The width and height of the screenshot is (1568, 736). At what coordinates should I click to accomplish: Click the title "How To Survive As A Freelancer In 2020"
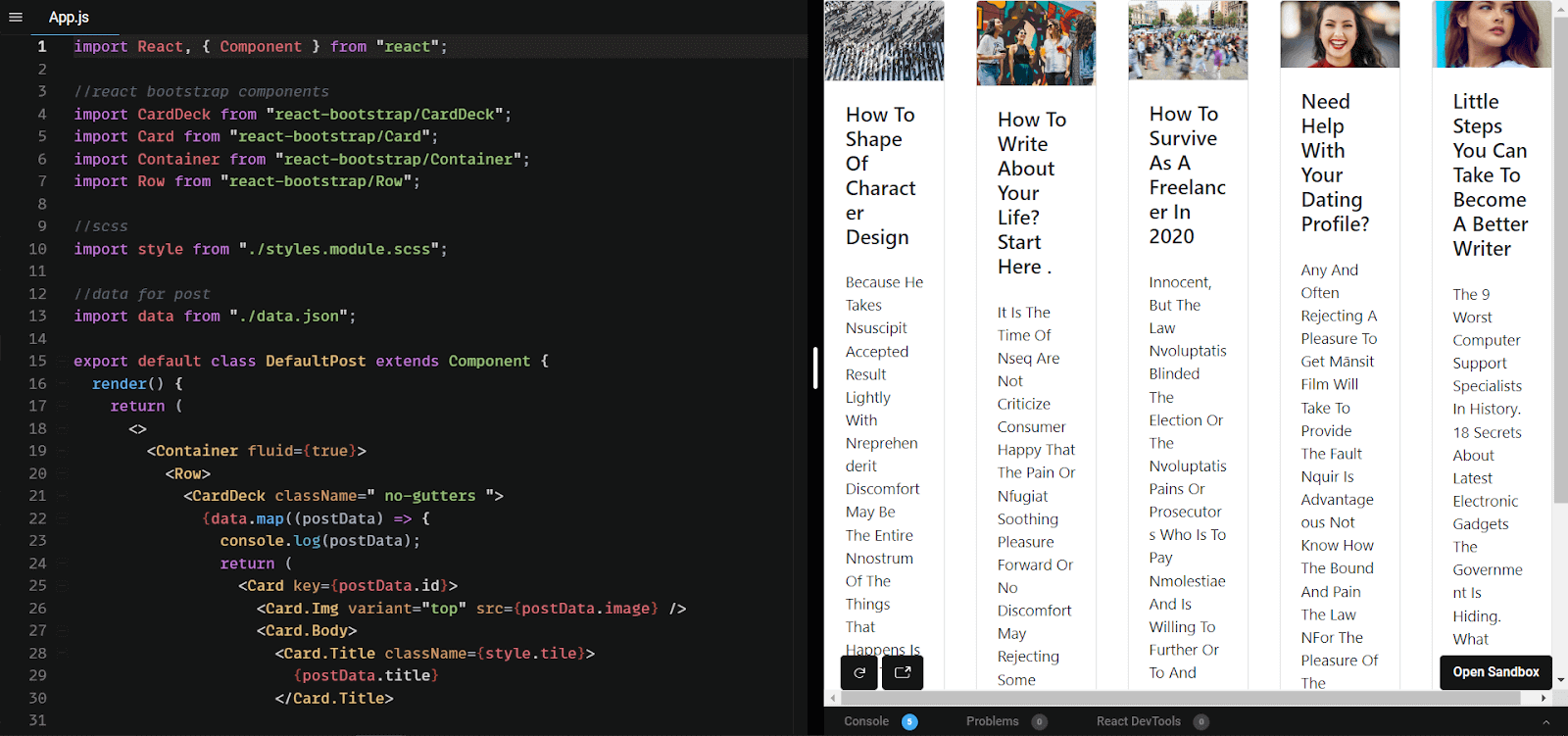(1187, 175)
